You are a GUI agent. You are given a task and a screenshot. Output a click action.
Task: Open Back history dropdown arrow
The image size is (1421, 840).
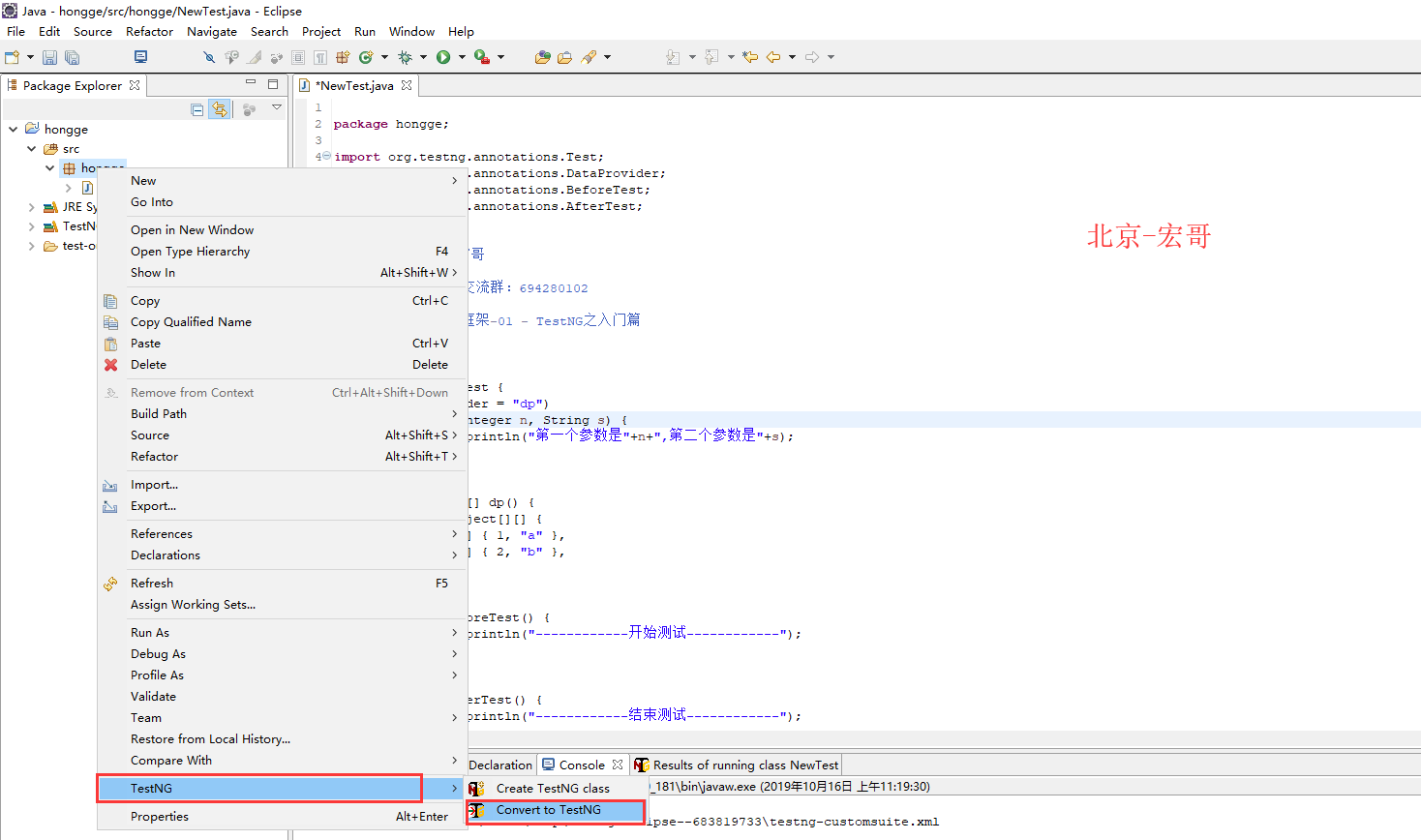(792, 57)
